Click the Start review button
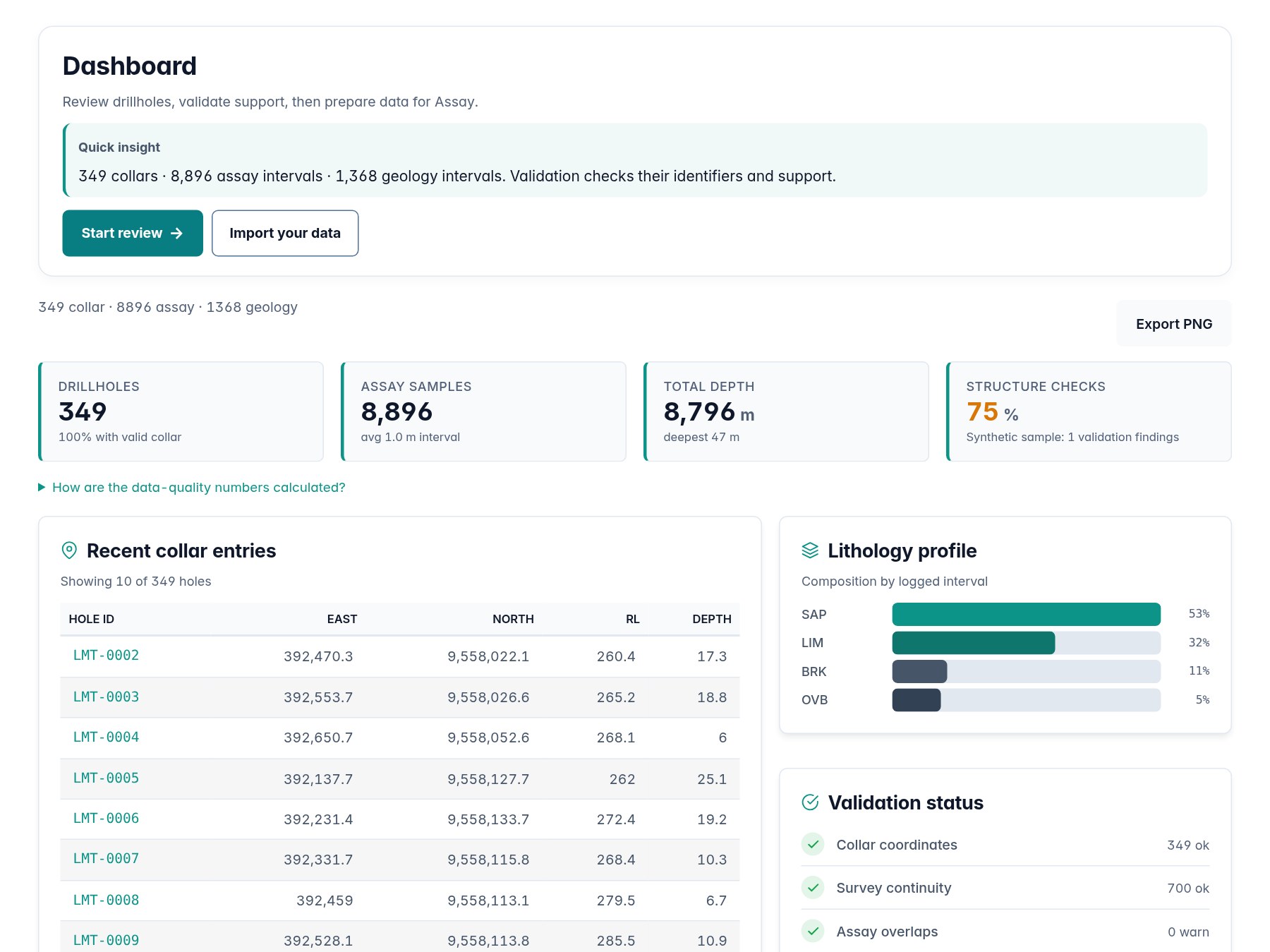Viewport: 1270px width, 952px height. coord(133,233)
